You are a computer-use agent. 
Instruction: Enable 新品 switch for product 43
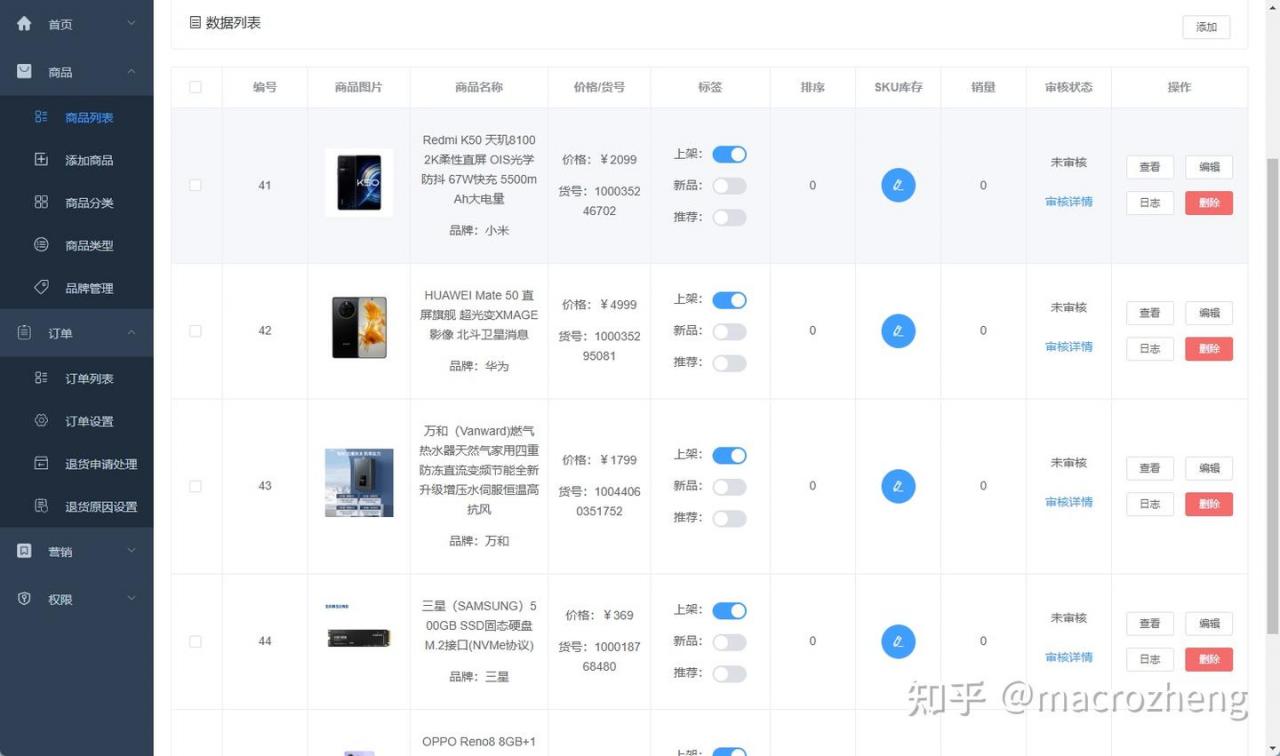pyautogui.click(x=729, y=487)
